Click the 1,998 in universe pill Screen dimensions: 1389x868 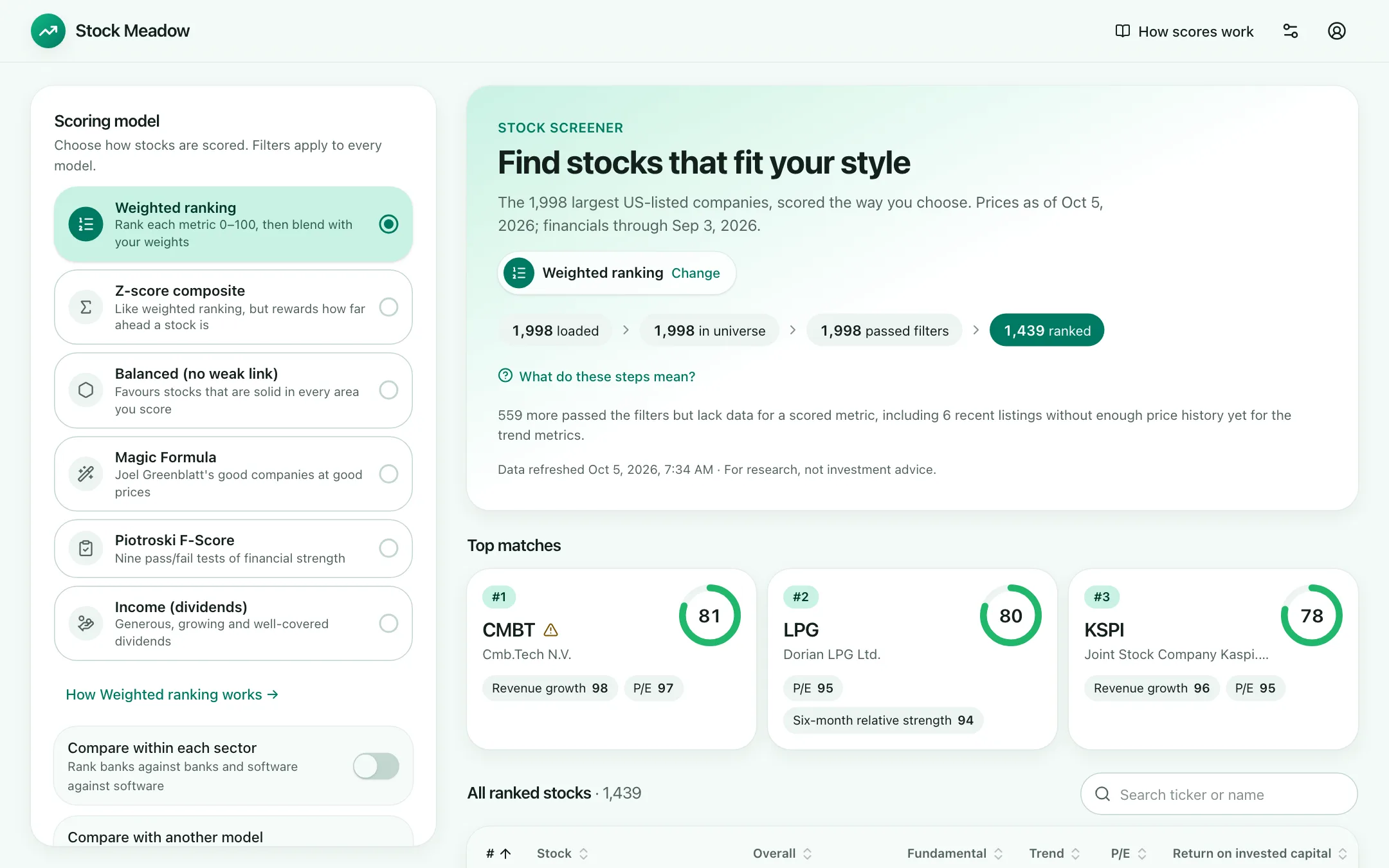[709, 330]
